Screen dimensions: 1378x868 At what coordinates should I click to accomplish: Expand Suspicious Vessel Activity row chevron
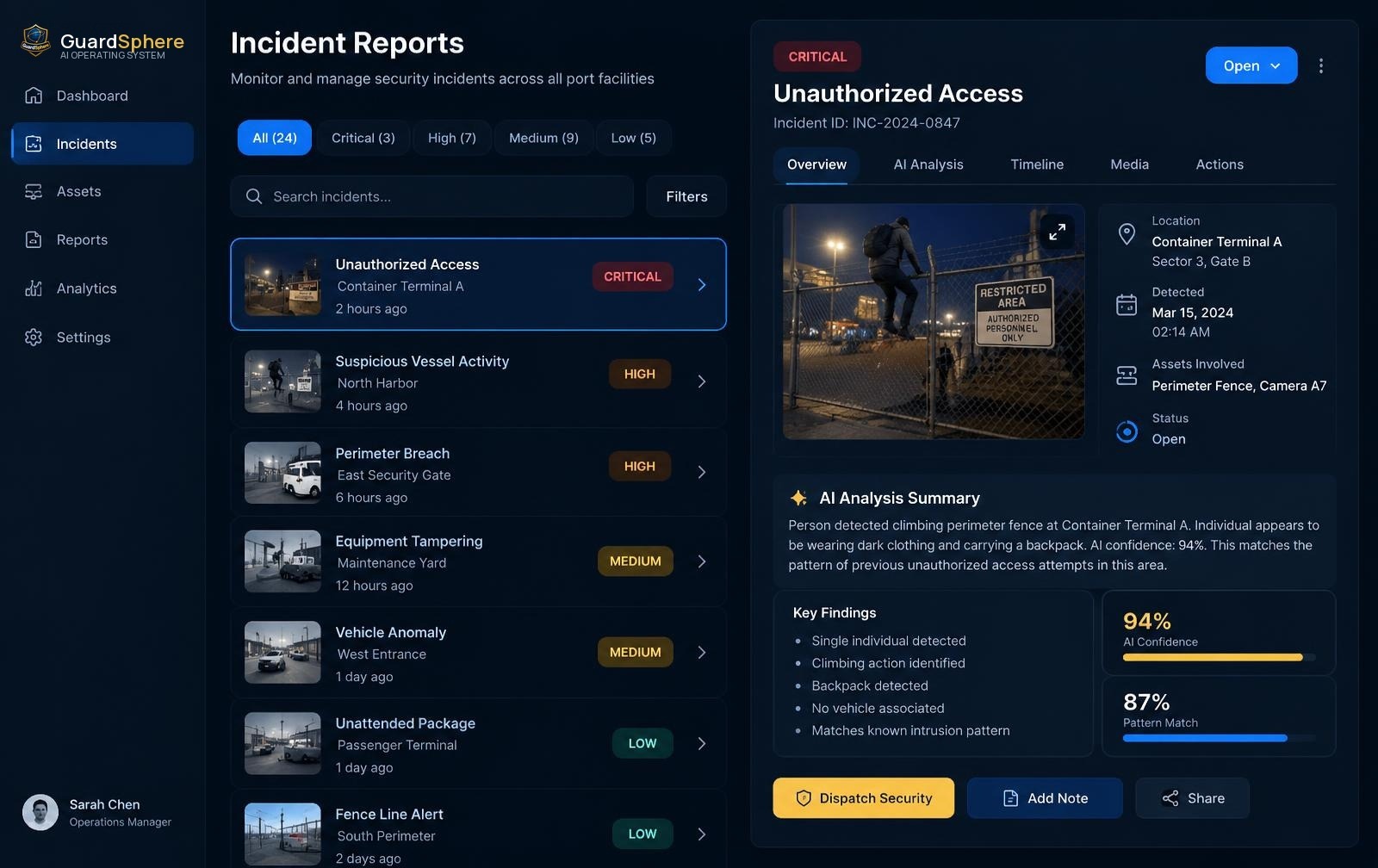pyautogui.click(x=702, y=381)
